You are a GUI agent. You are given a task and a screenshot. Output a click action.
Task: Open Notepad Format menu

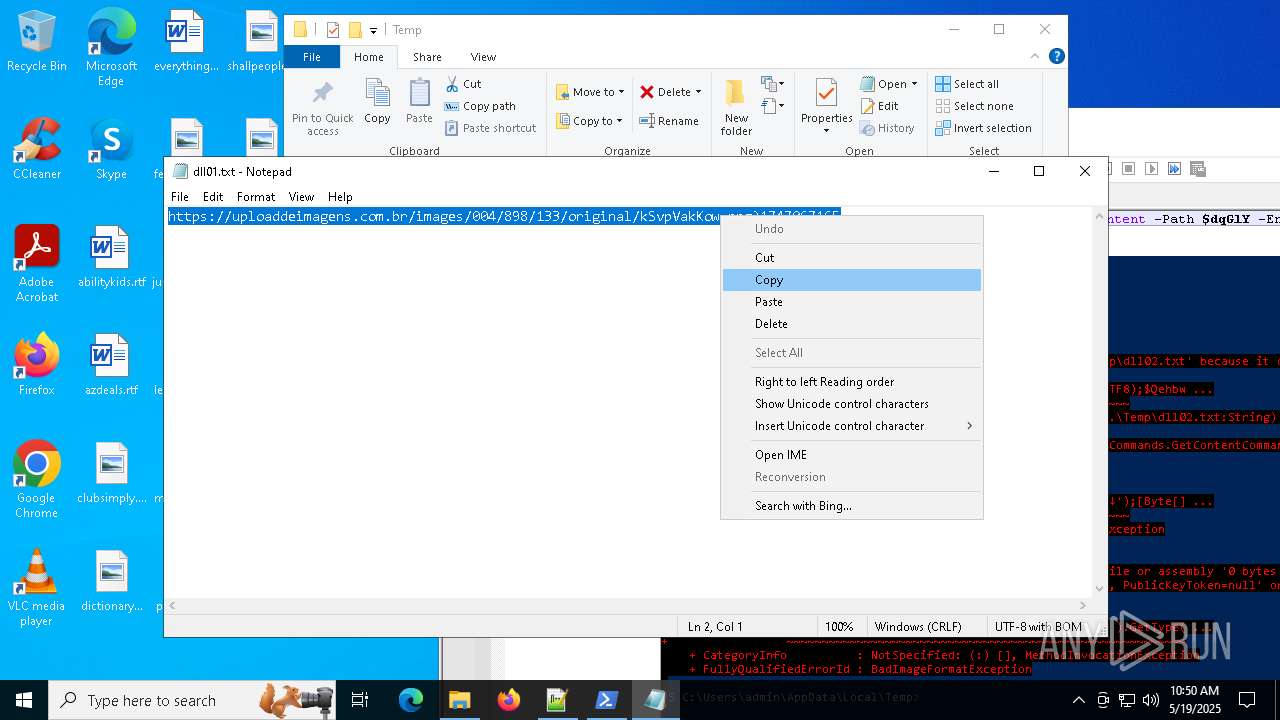pos(256,197)
